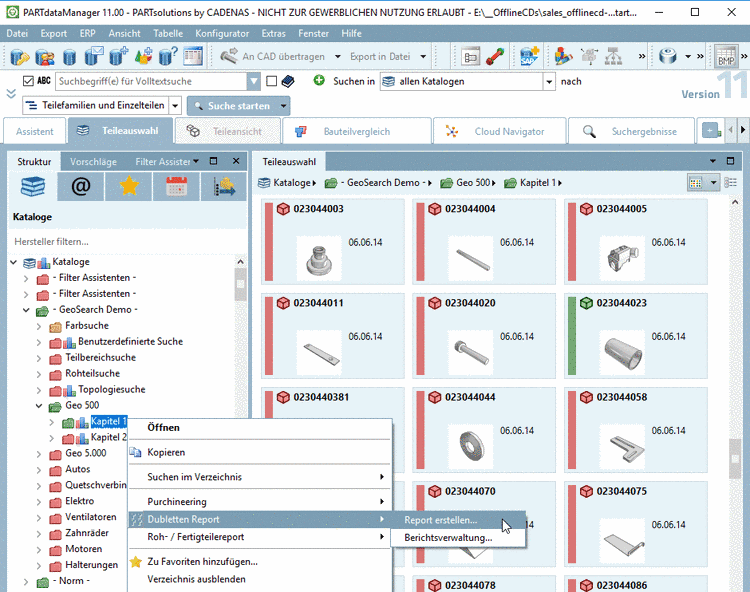The width and height of the screenshot is (750, 592).
Task: Click the database with question mark icon
Action: (168, 56)
